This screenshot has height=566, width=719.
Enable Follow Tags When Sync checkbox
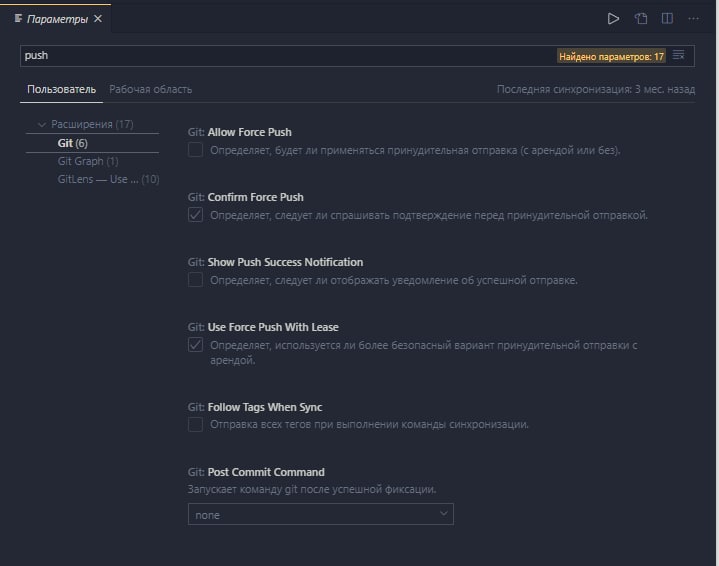point(196,425)
